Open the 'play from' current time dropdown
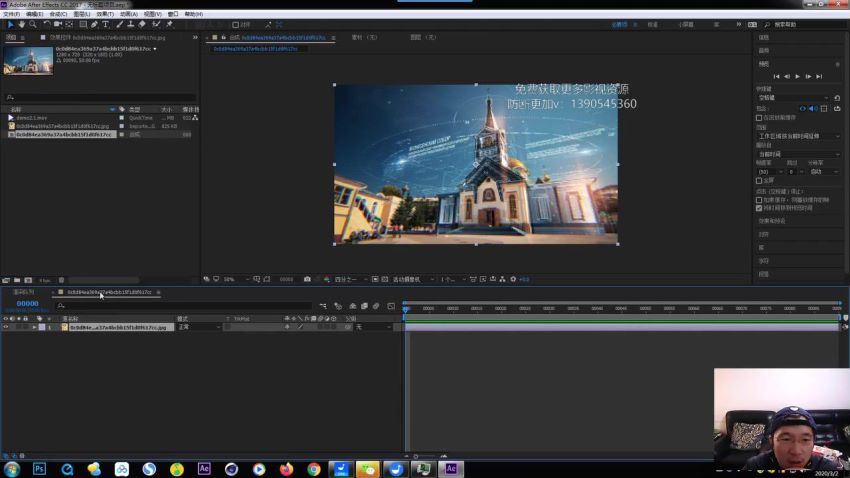 pos(798,154)
